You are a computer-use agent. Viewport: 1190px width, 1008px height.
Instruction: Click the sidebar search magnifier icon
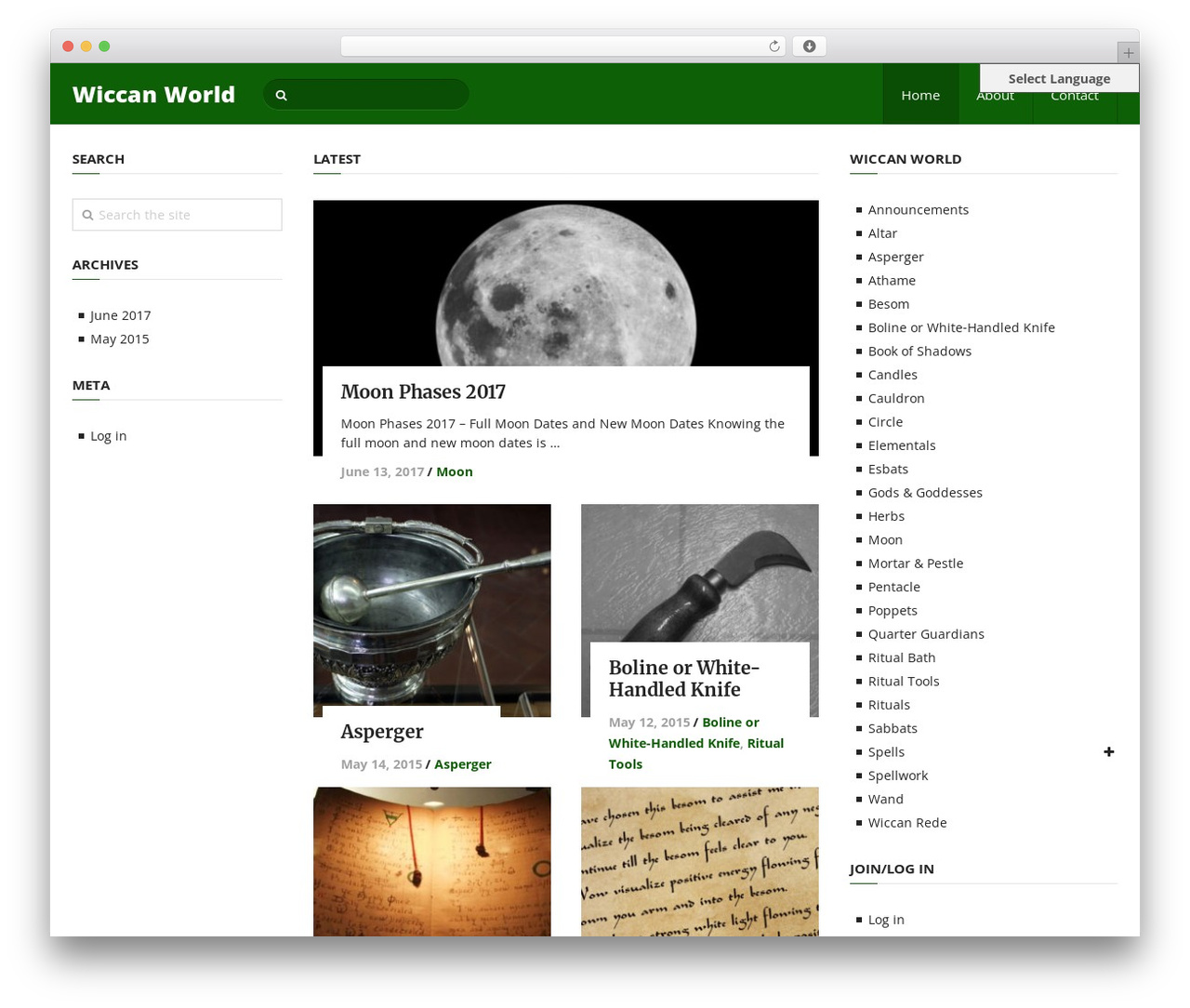(x=87, y=215)
